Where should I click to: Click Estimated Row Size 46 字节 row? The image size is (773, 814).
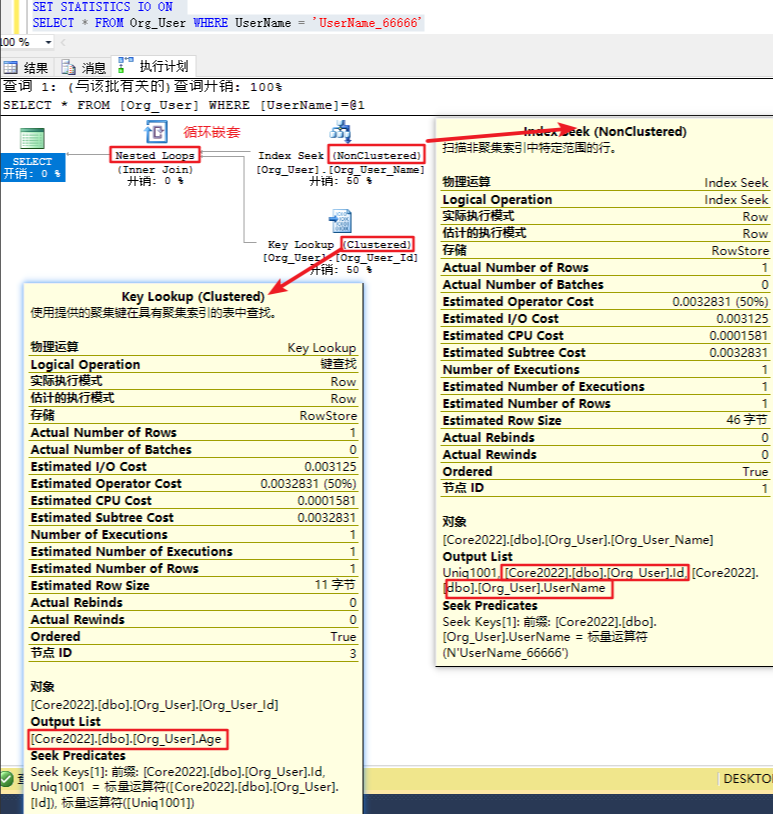pyautogui.click(x=605, y=420)
